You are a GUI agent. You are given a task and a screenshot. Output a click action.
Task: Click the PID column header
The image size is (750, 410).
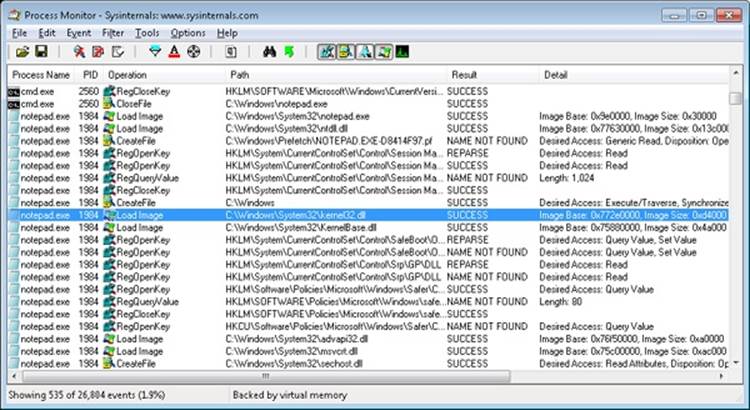pos(90,75)
